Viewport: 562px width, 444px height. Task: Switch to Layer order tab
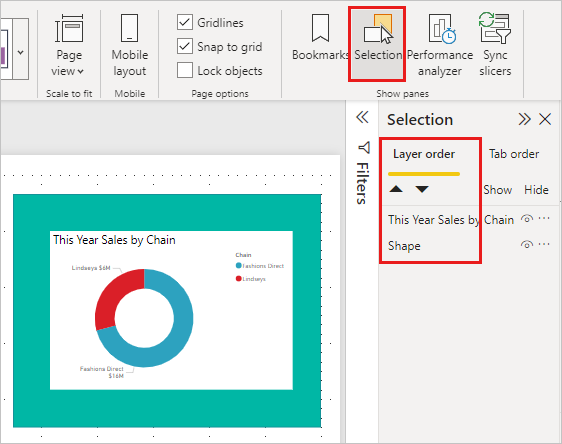coord(424,154)
